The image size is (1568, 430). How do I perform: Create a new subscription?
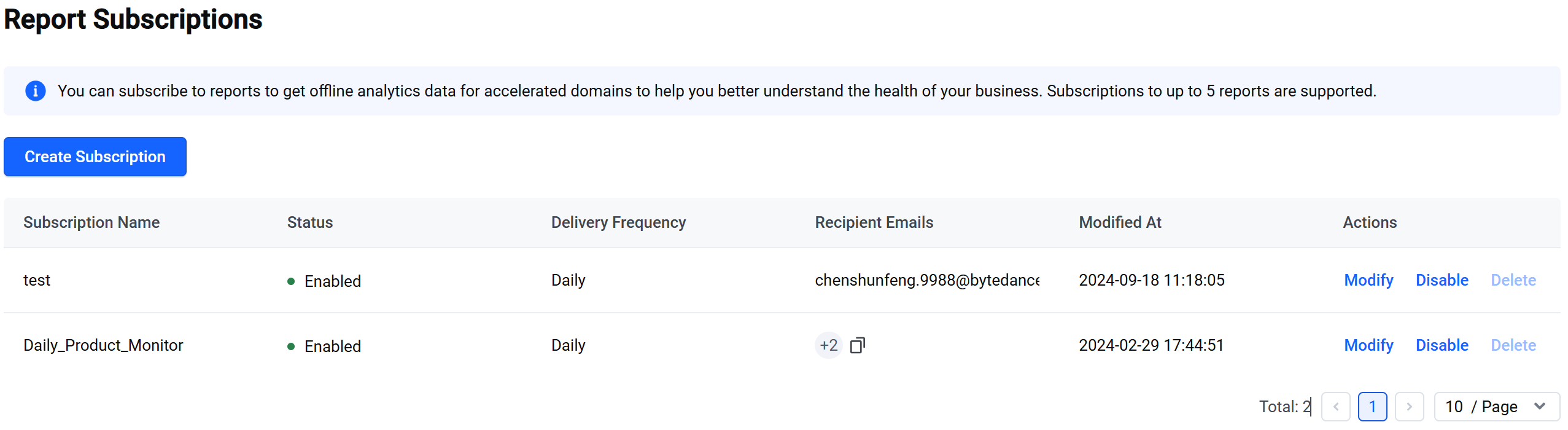click(x=95, y=157)
